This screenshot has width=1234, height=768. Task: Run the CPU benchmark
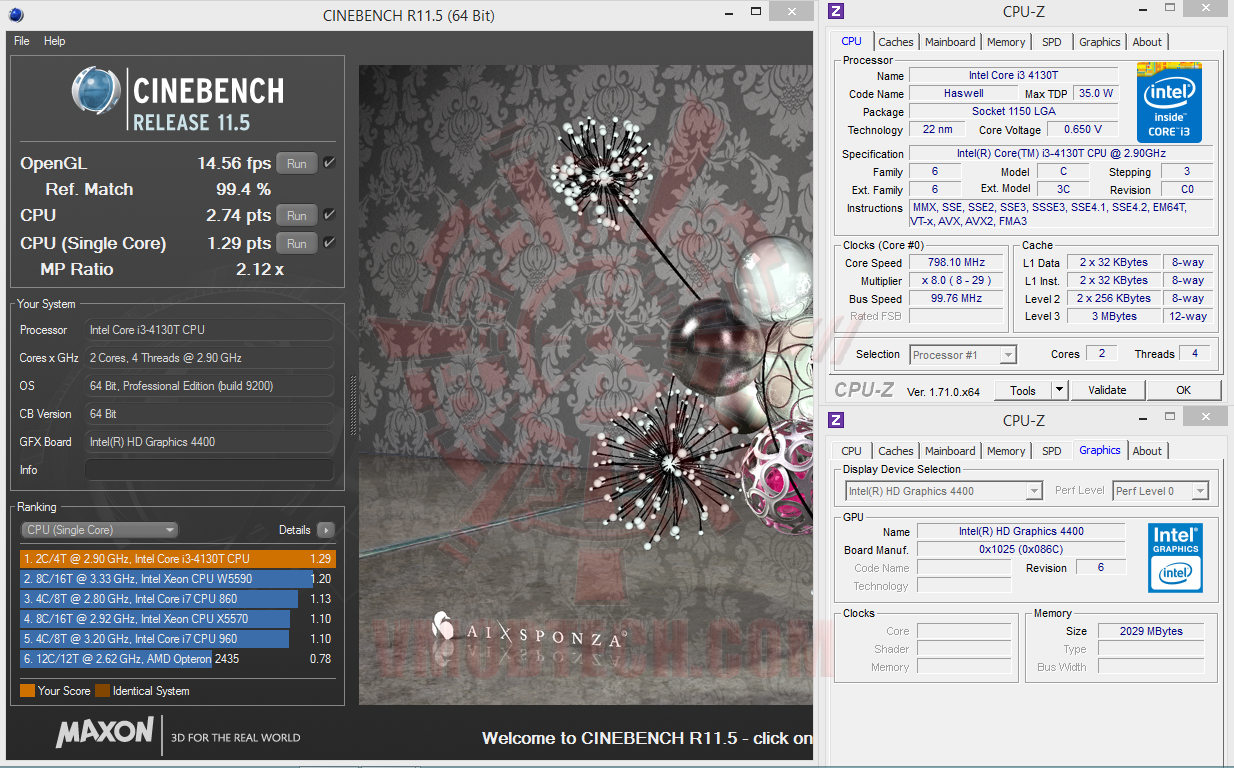(x=297, y=215)
